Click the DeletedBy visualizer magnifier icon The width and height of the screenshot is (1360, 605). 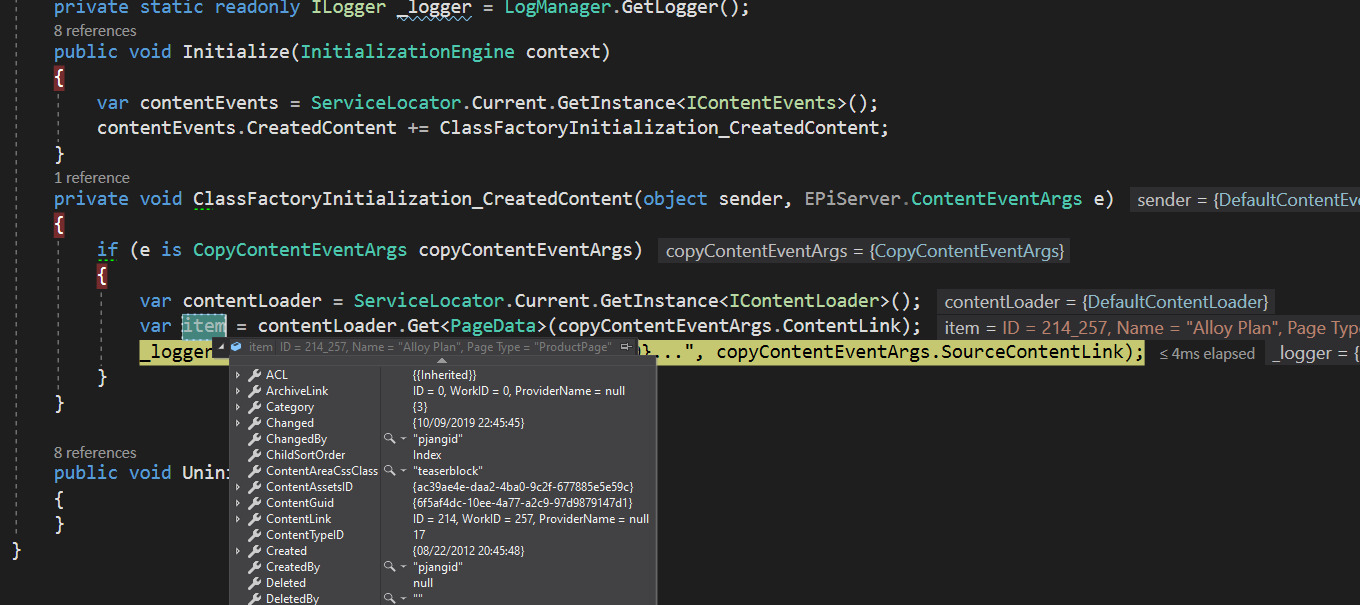coord(390,599)
